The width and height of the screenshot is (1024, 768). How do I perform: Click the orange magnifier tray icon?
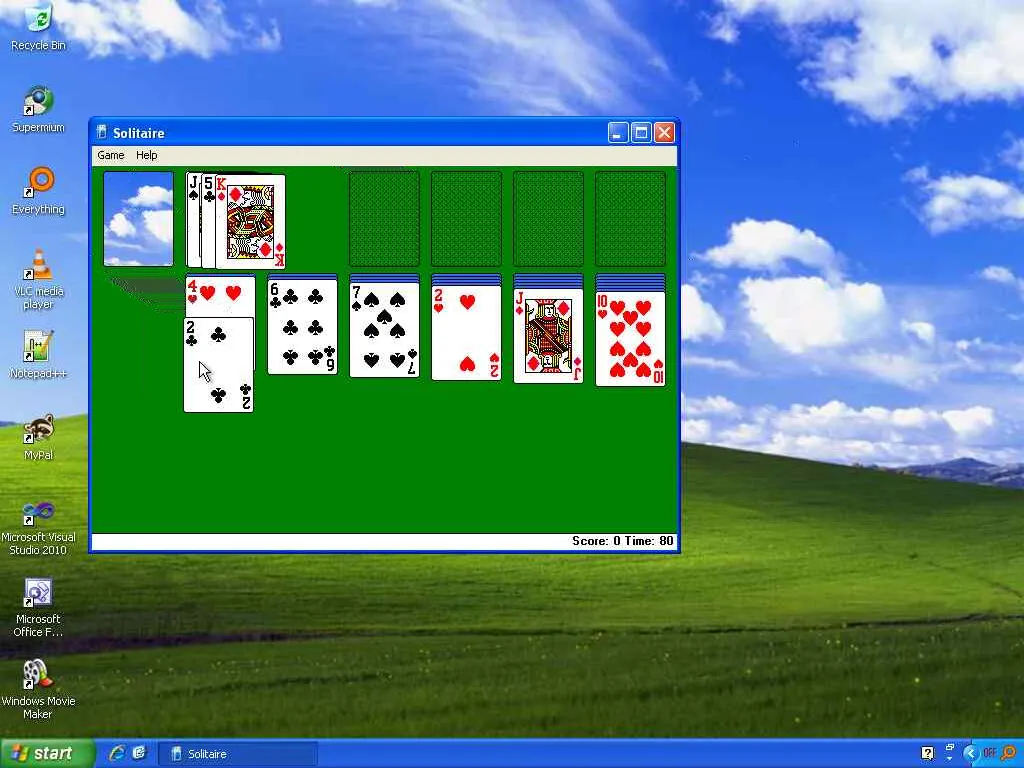1010,754
